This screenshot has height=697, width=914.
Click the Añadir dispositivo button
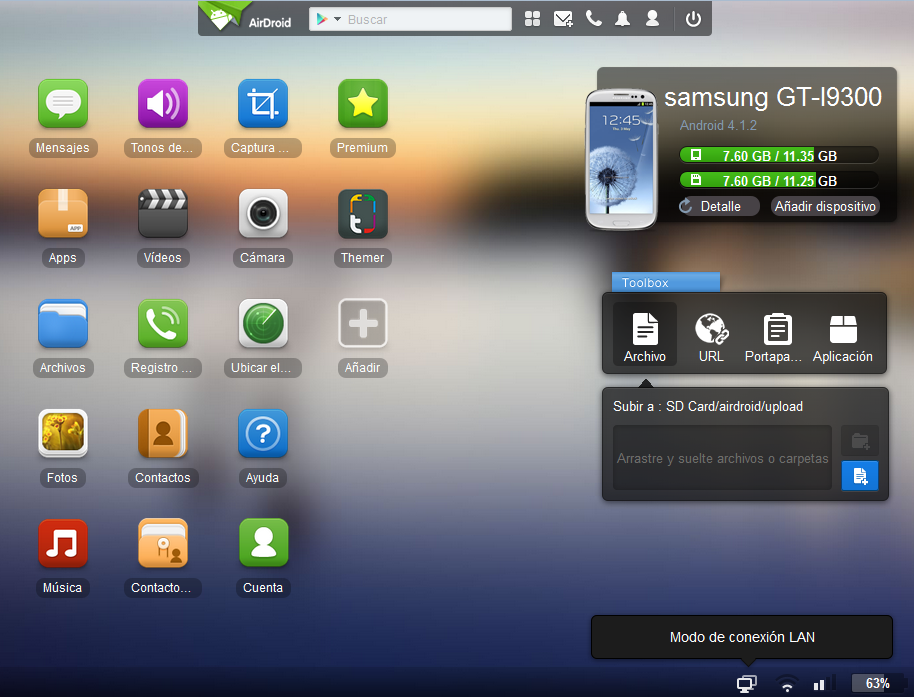[825, 206]
